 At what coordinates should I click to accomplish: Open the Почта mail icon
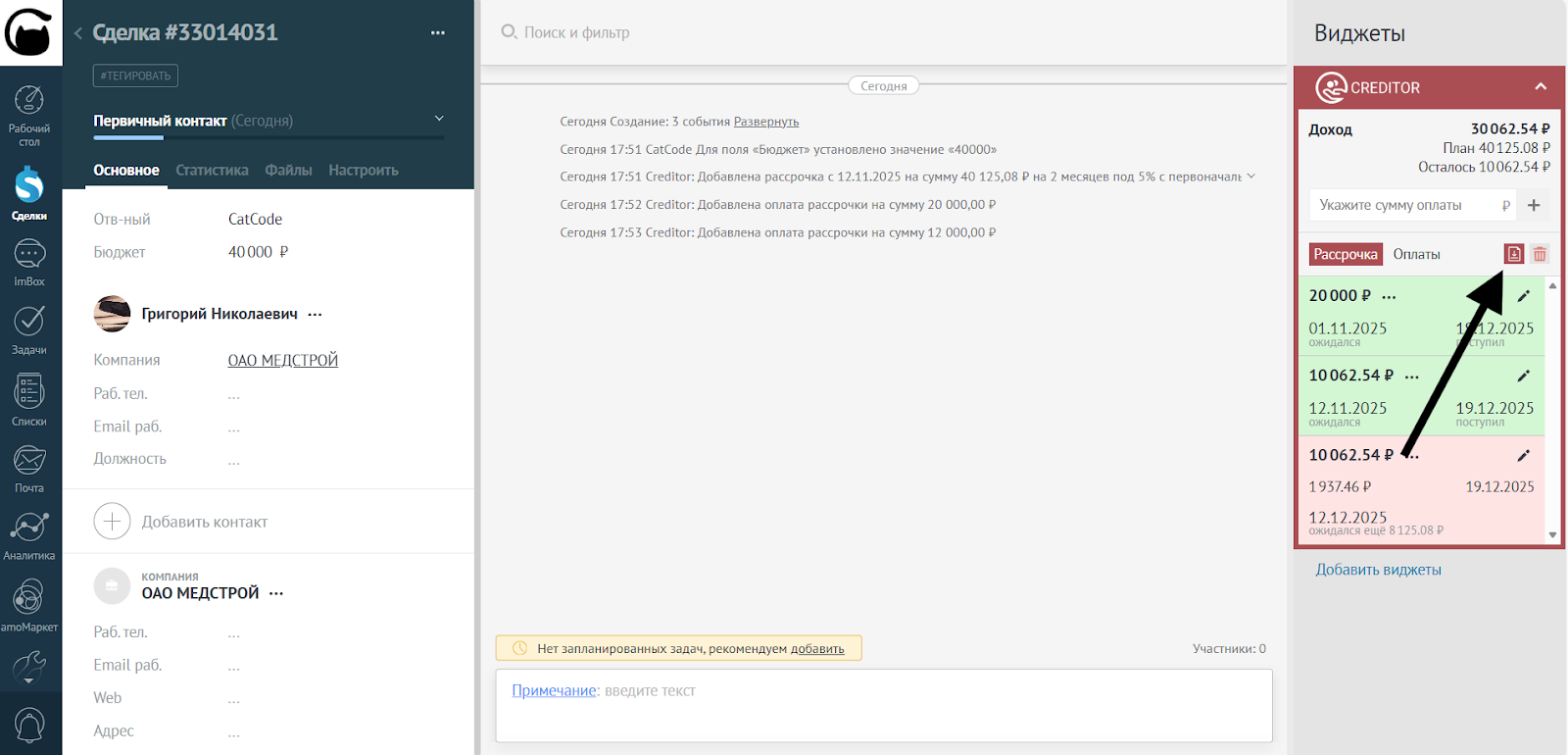coord(29,467)
